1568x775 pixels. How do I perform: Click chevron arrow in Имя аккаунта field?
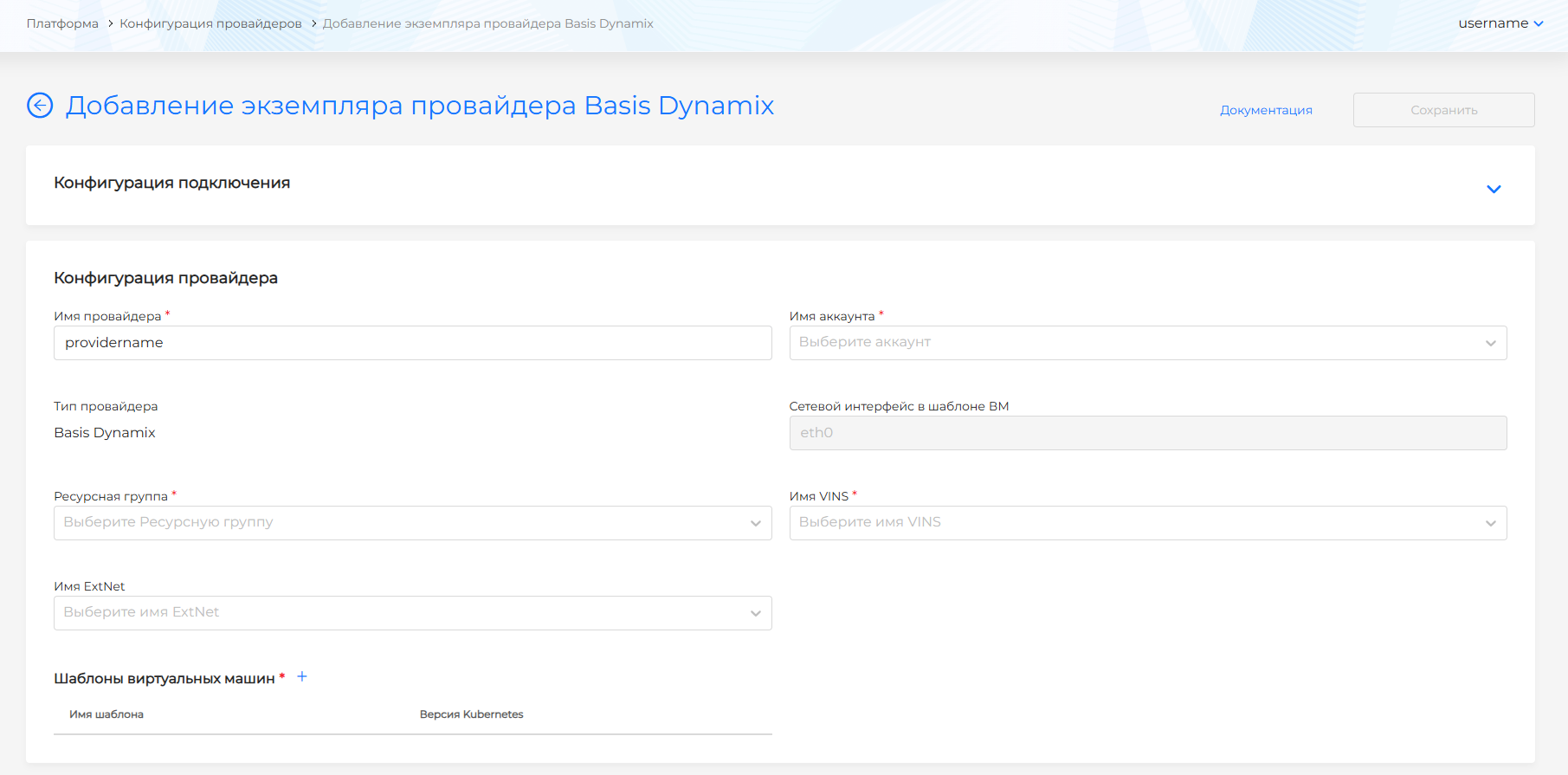[x=1490, y=343]
